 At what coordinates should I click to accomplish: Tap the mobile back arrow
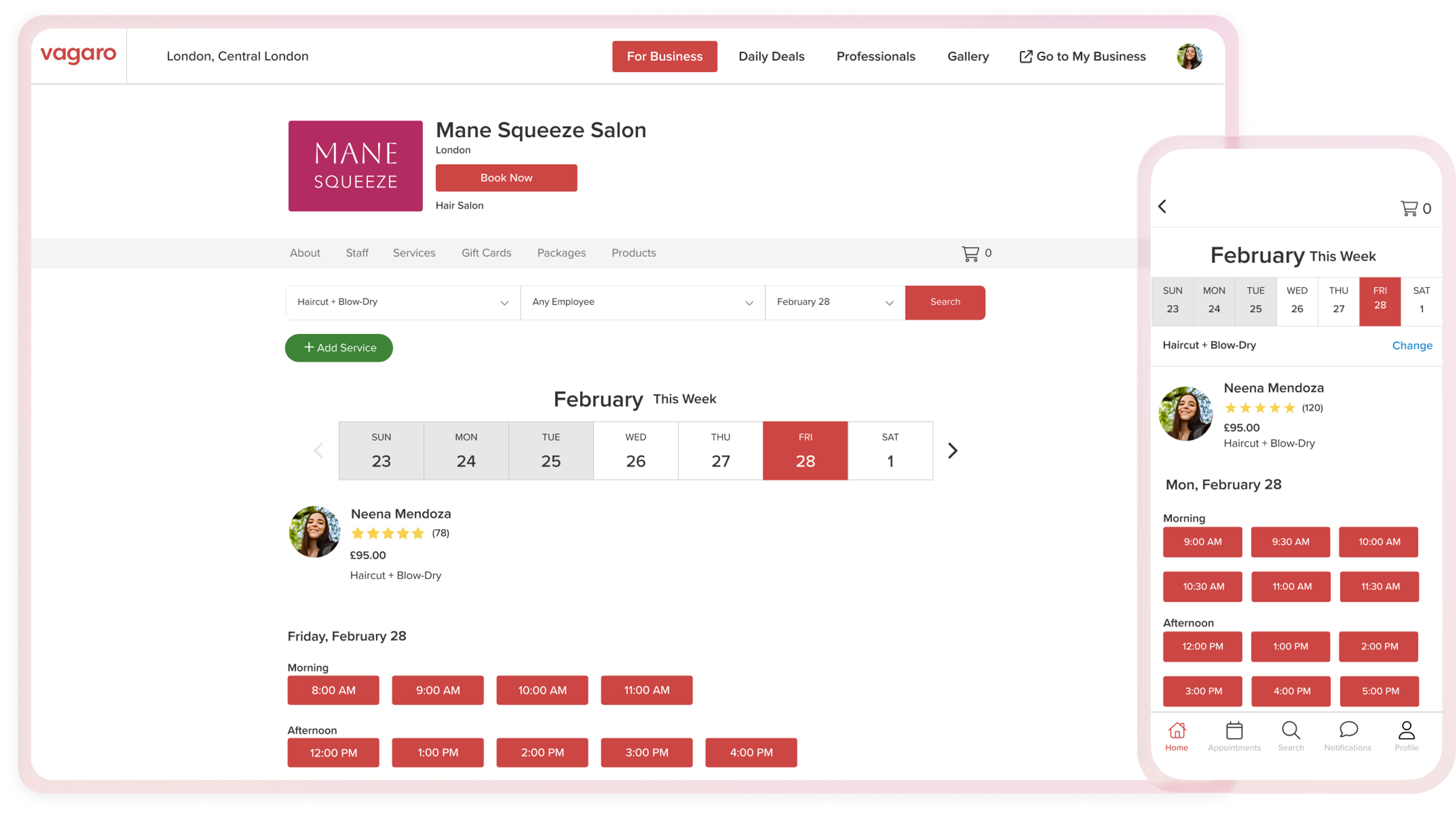click(x=1163, y=206)
